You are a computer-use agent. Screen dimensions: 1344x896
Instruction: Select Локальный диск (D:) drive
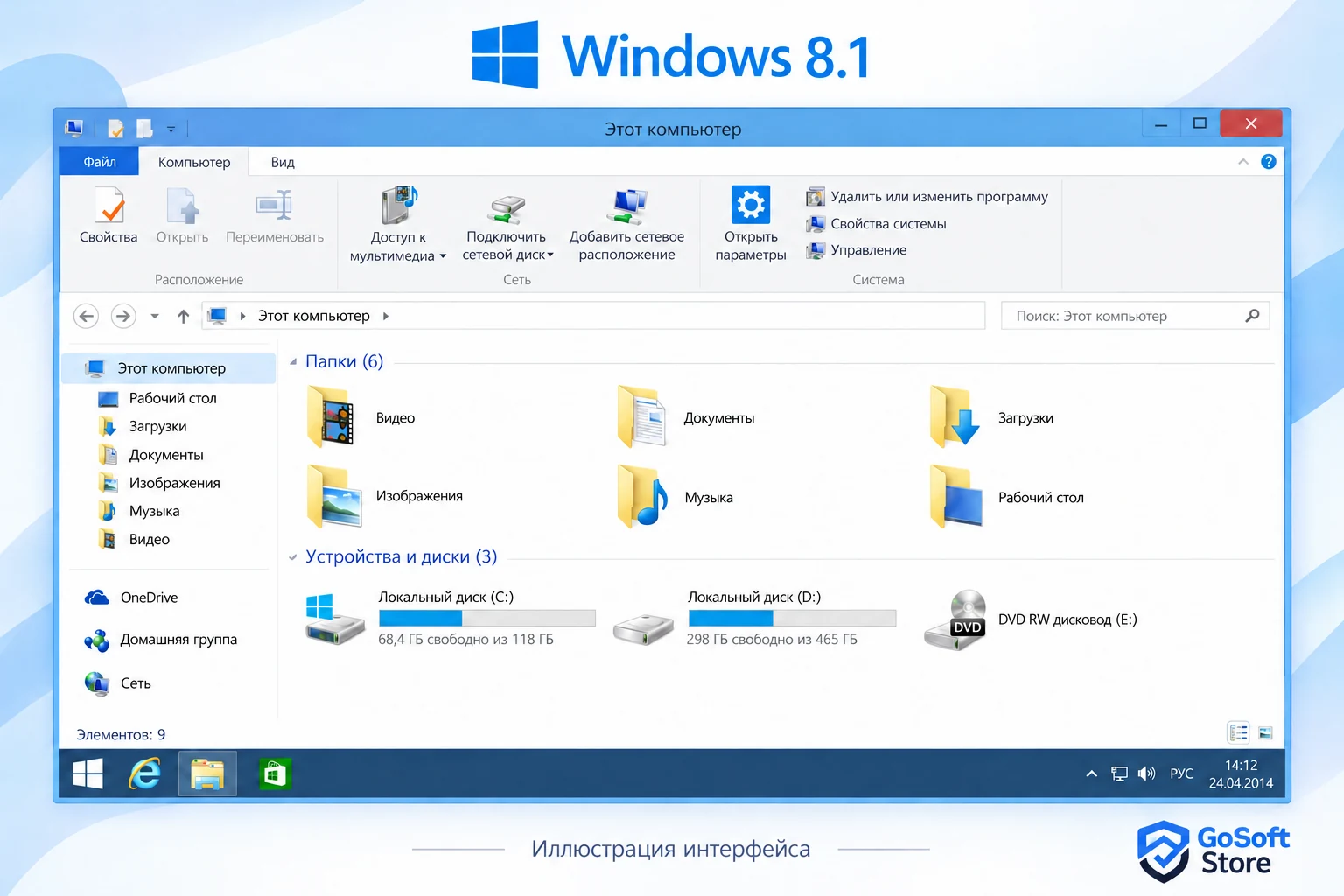pyautogui.click(x=754, y=618)
